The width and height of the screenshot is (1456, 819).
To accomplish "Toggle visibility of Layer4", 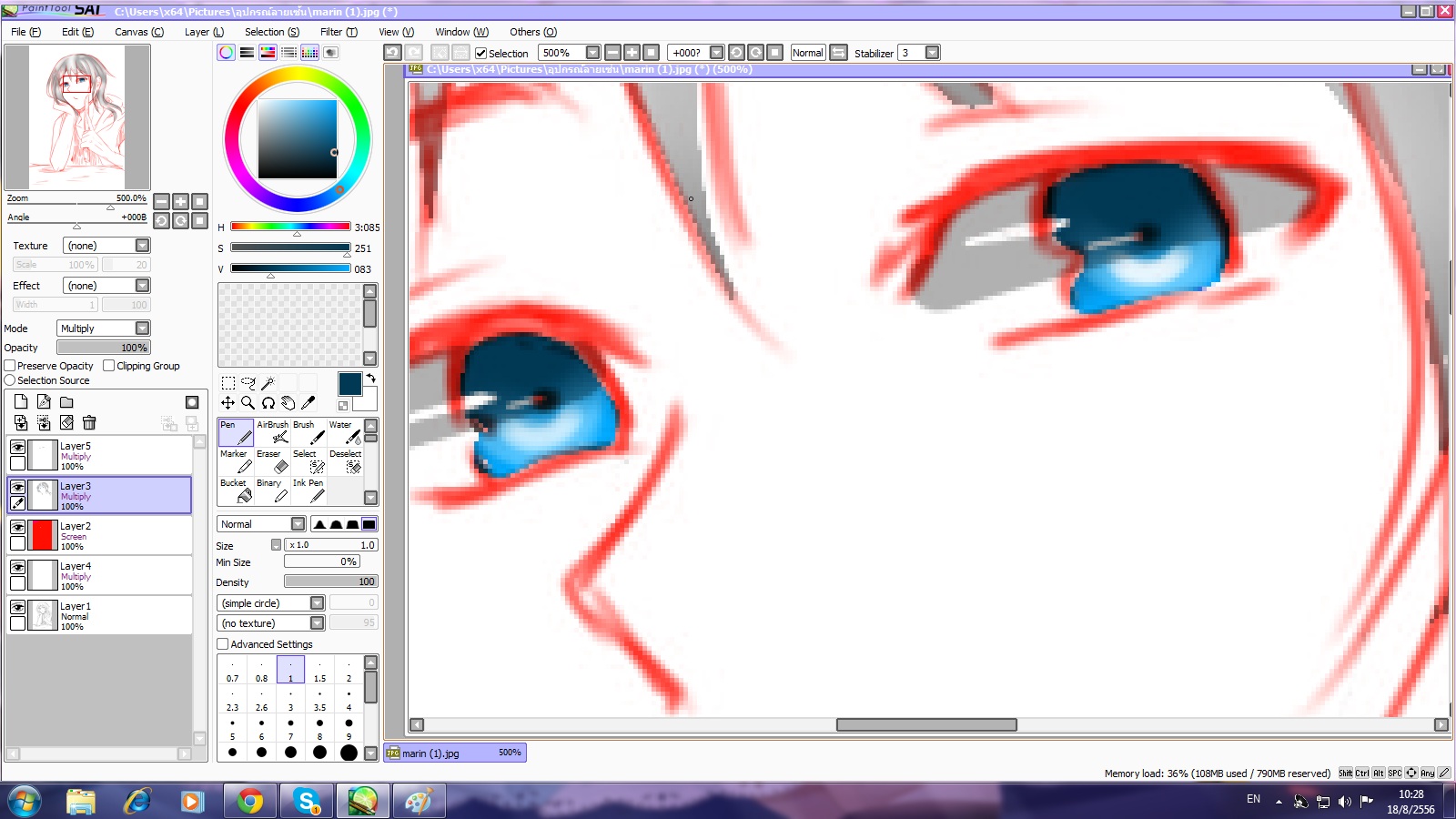I will [x=17, y=567].
